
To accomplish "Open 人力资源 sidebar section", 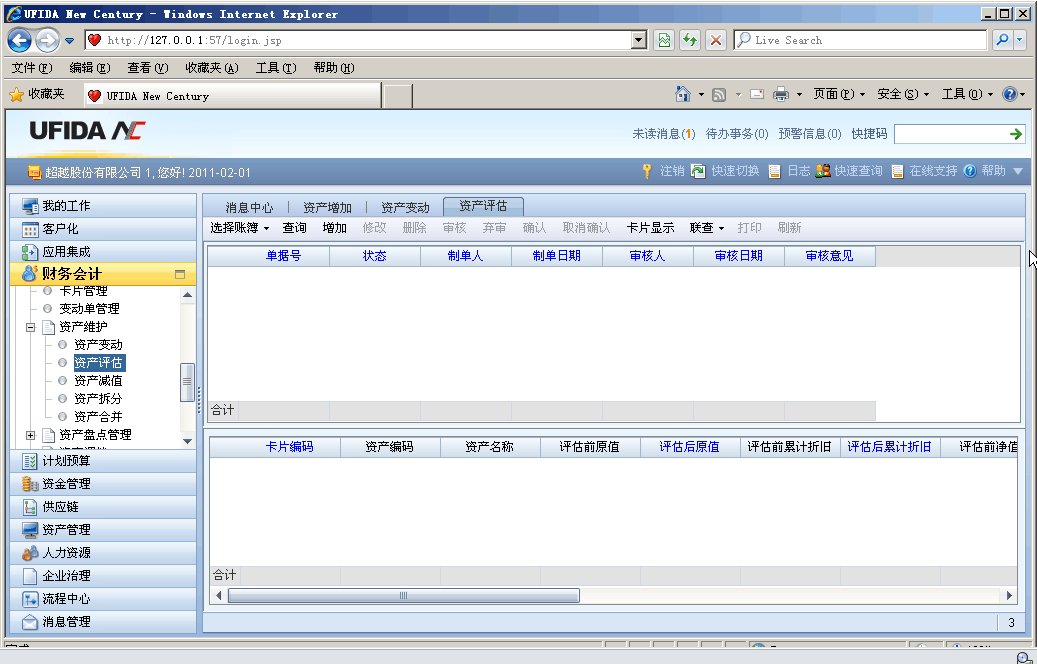I will [103, 553].
